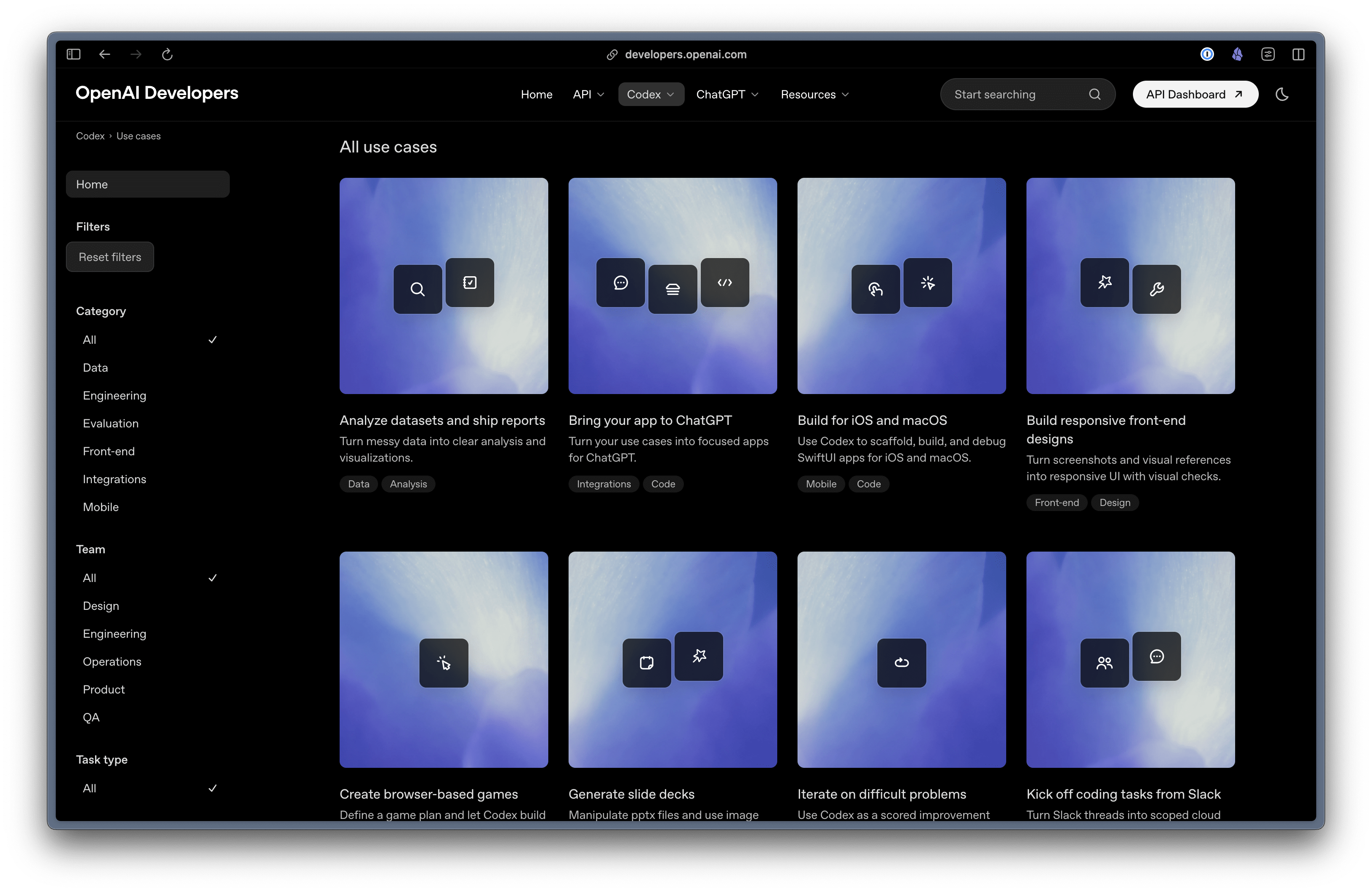The image size is (1372, 892).
Task: Select the Engineering team filter
Action: click(x=114, y=634)
